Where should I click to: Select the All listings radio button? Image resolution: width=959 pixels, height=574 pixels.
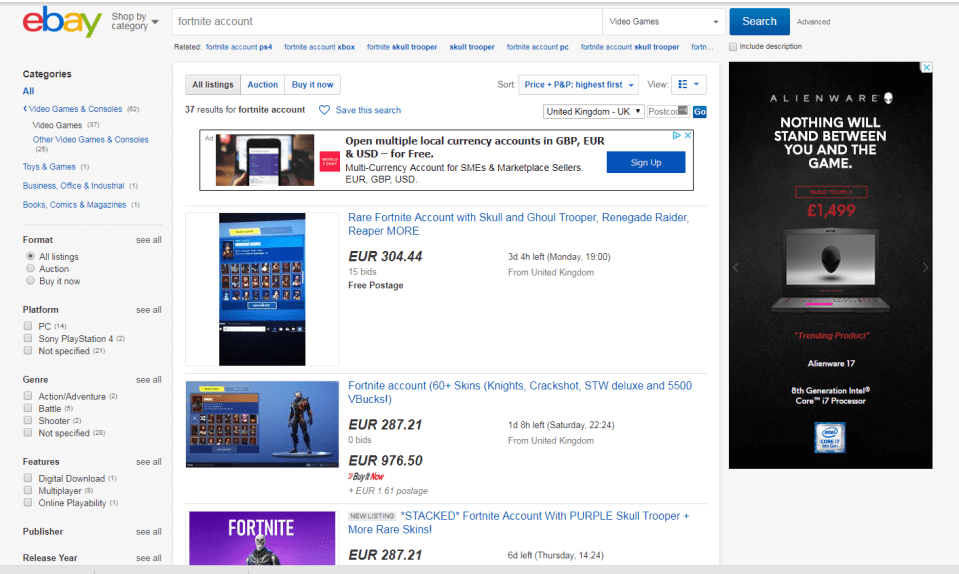(x=30, y=256)
